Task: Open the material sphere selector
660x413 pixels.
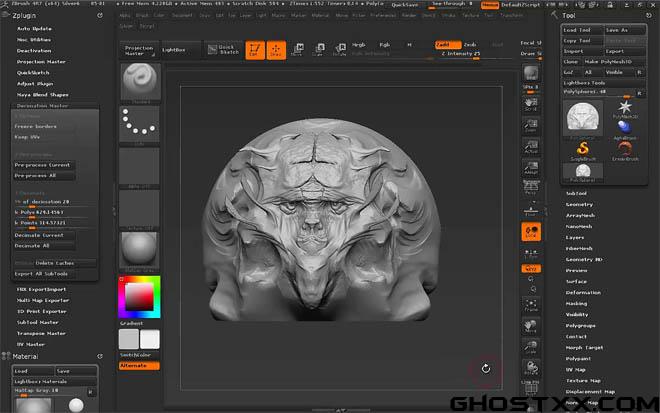Action: click(139, 249)
